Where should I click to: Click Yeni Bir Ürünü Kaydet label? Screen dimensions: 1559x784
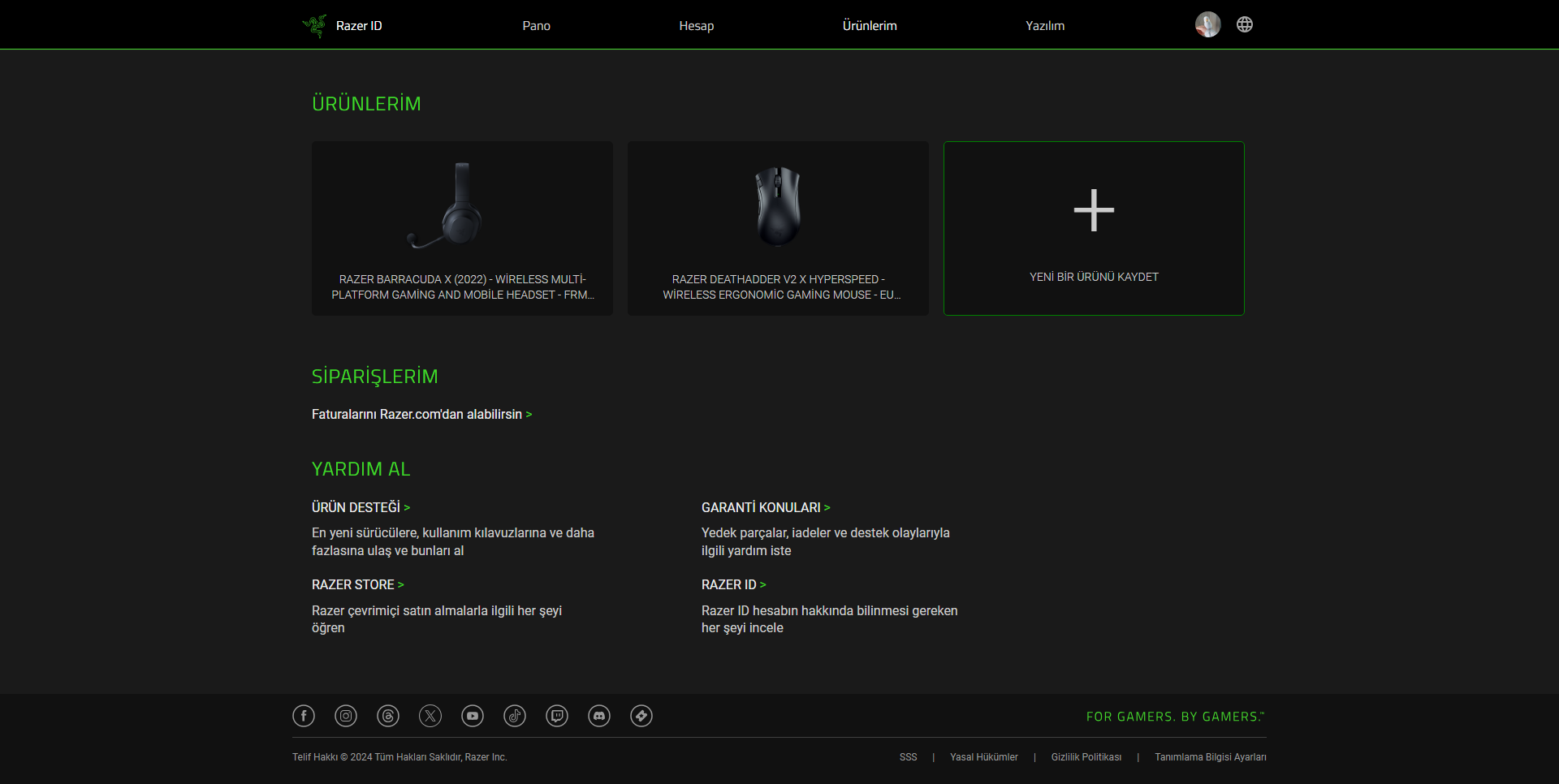[1094, 278]
